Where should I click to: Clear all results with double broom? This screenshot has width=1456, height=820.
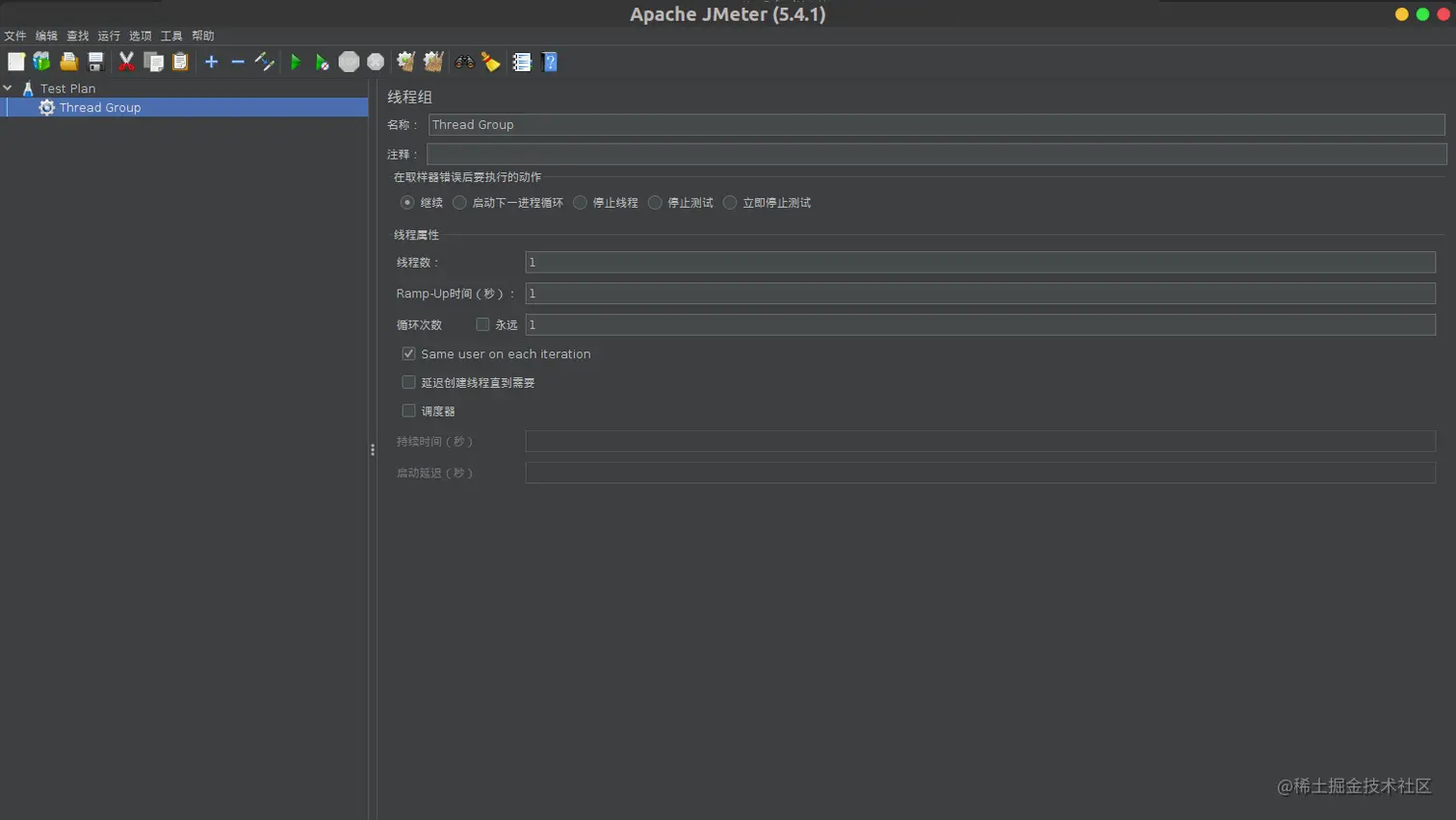(433, 62)
